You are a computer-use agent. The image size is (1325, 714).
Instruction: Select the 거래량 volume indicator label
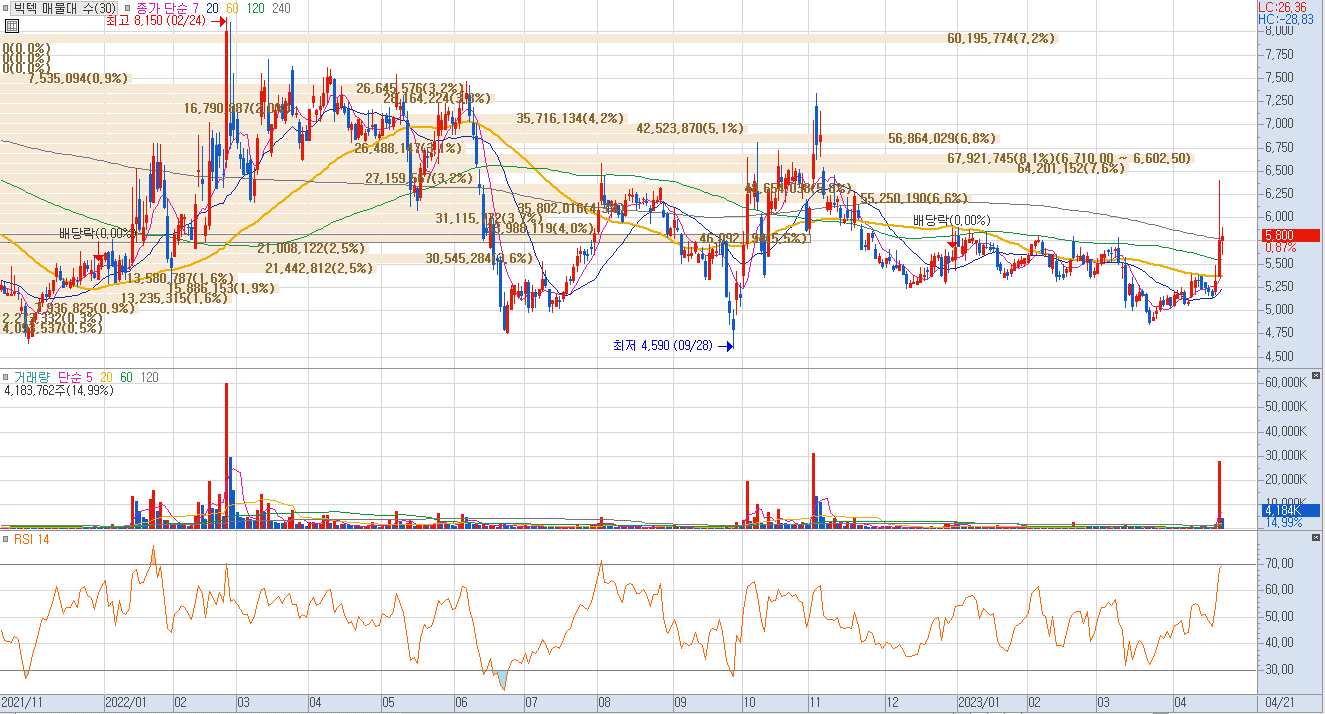[x=31, y=378]
